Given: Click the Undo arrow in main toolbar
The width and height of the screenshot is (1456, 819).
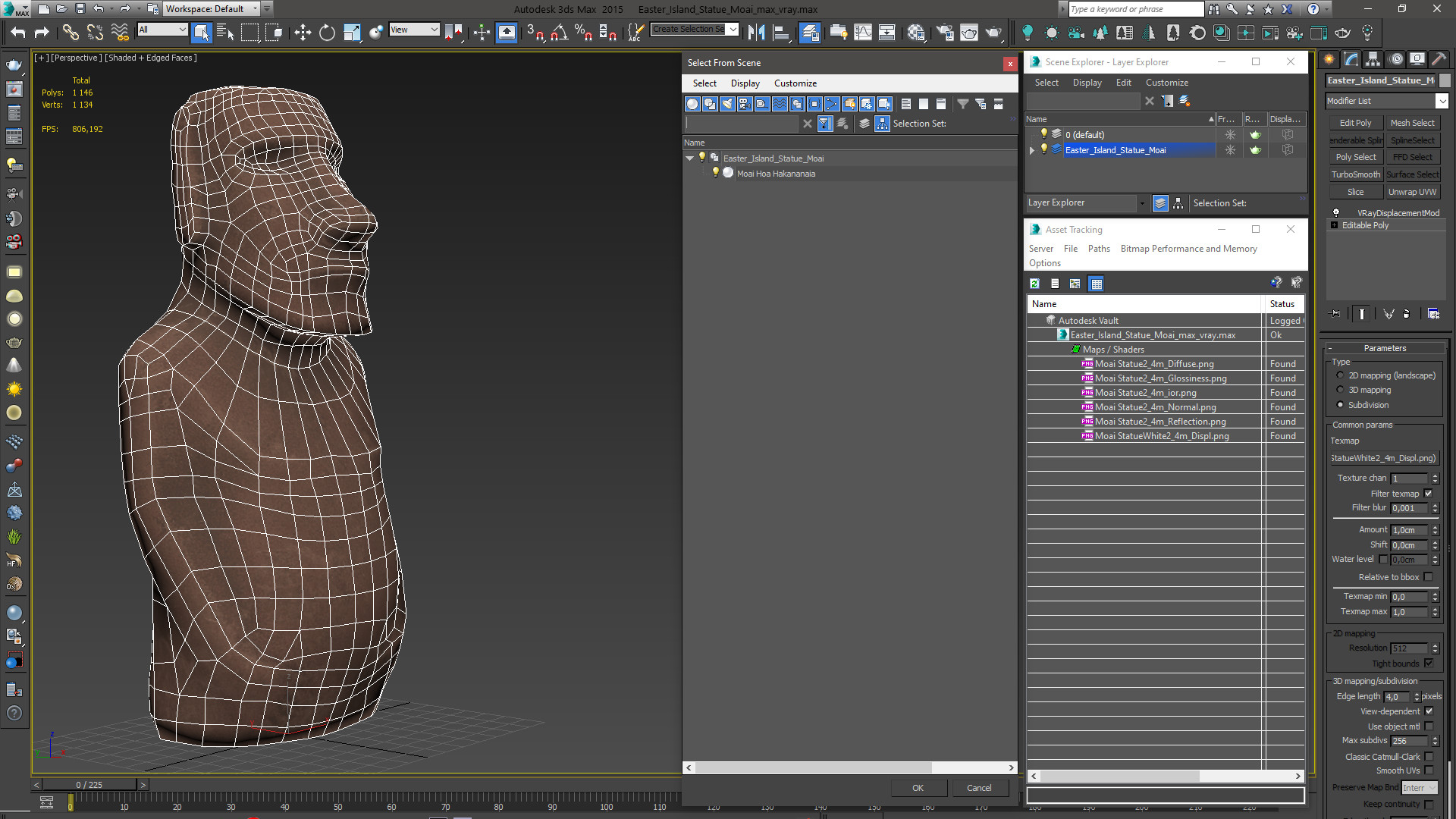Looking at the screenshot, I should [17, 32].
